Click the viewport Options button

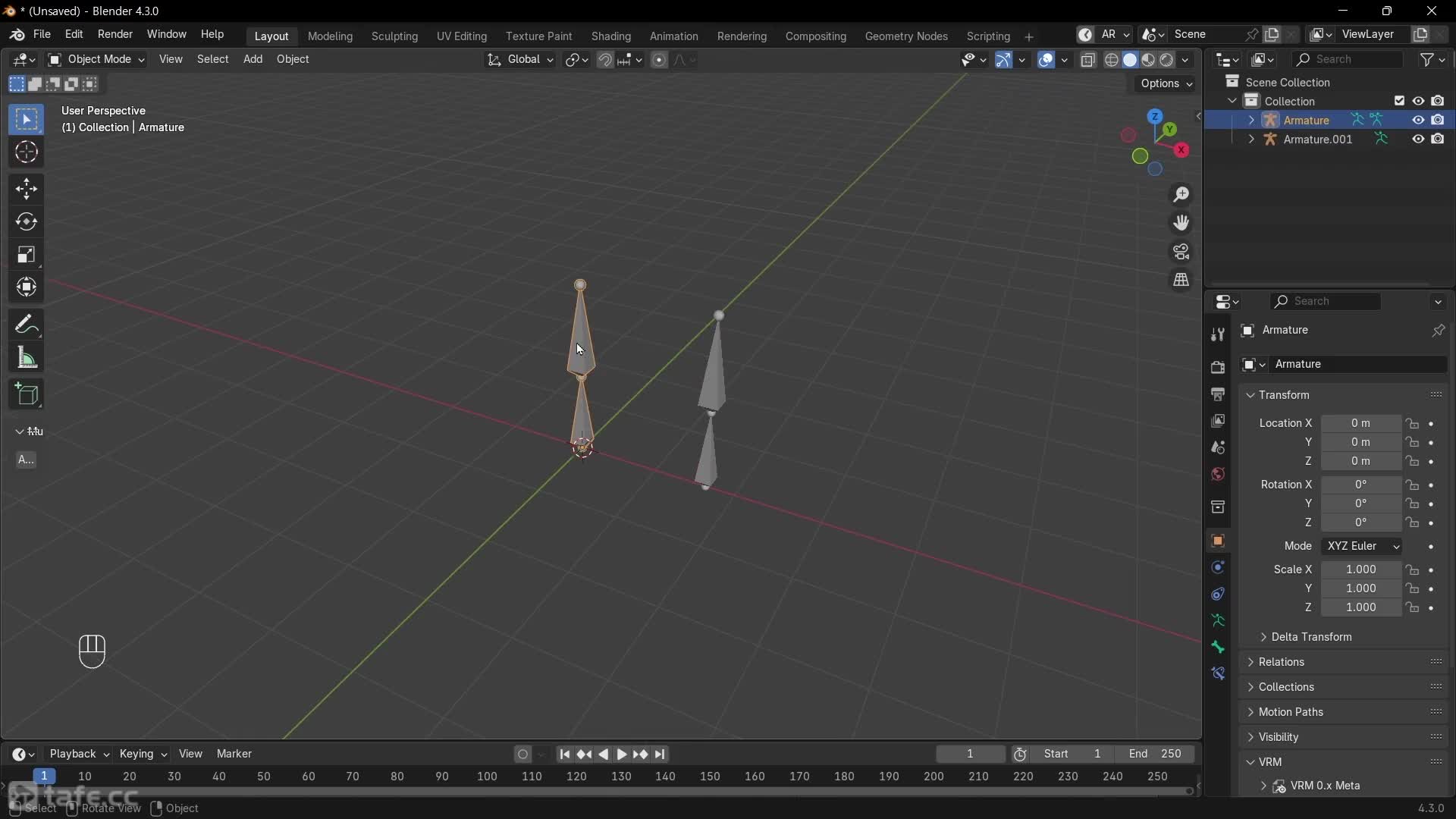click(x=1166, y=84)
